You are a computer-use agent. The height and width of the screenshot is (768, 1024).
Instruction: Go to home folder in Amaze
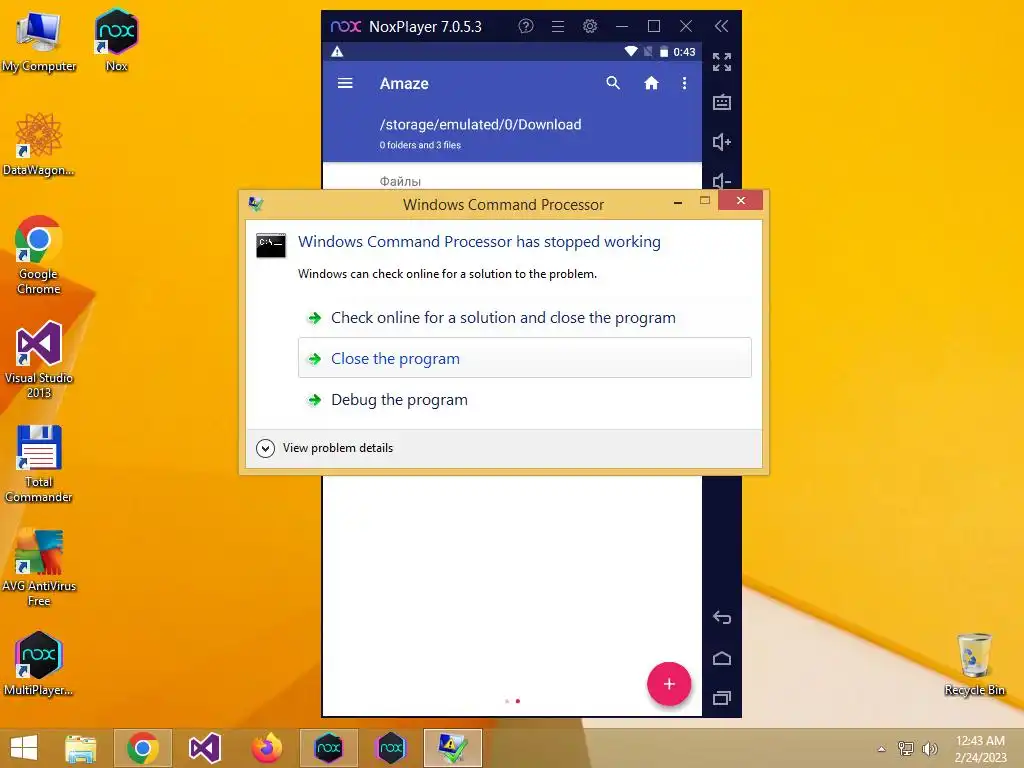tap(651, 83)
